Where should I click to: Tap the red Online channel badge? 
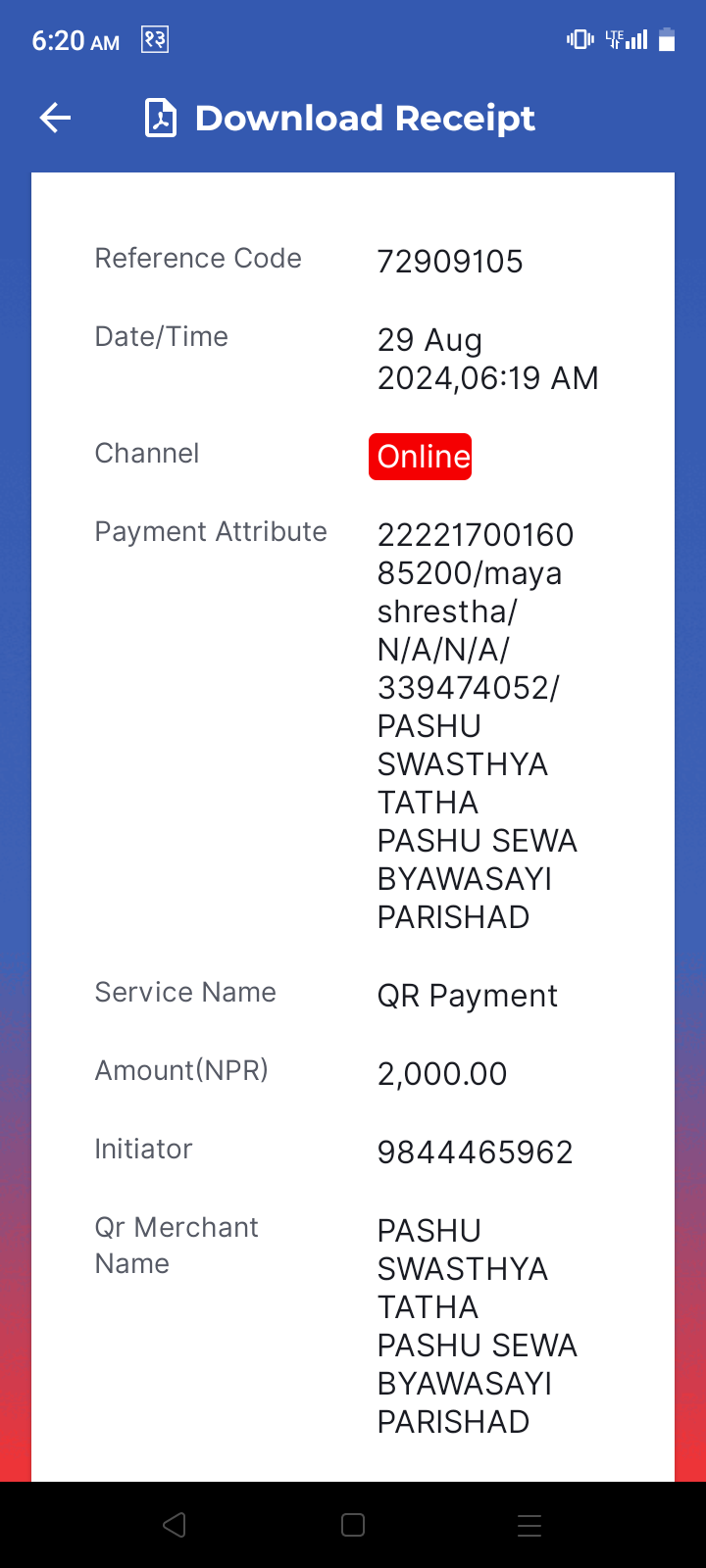pos(421,457)
